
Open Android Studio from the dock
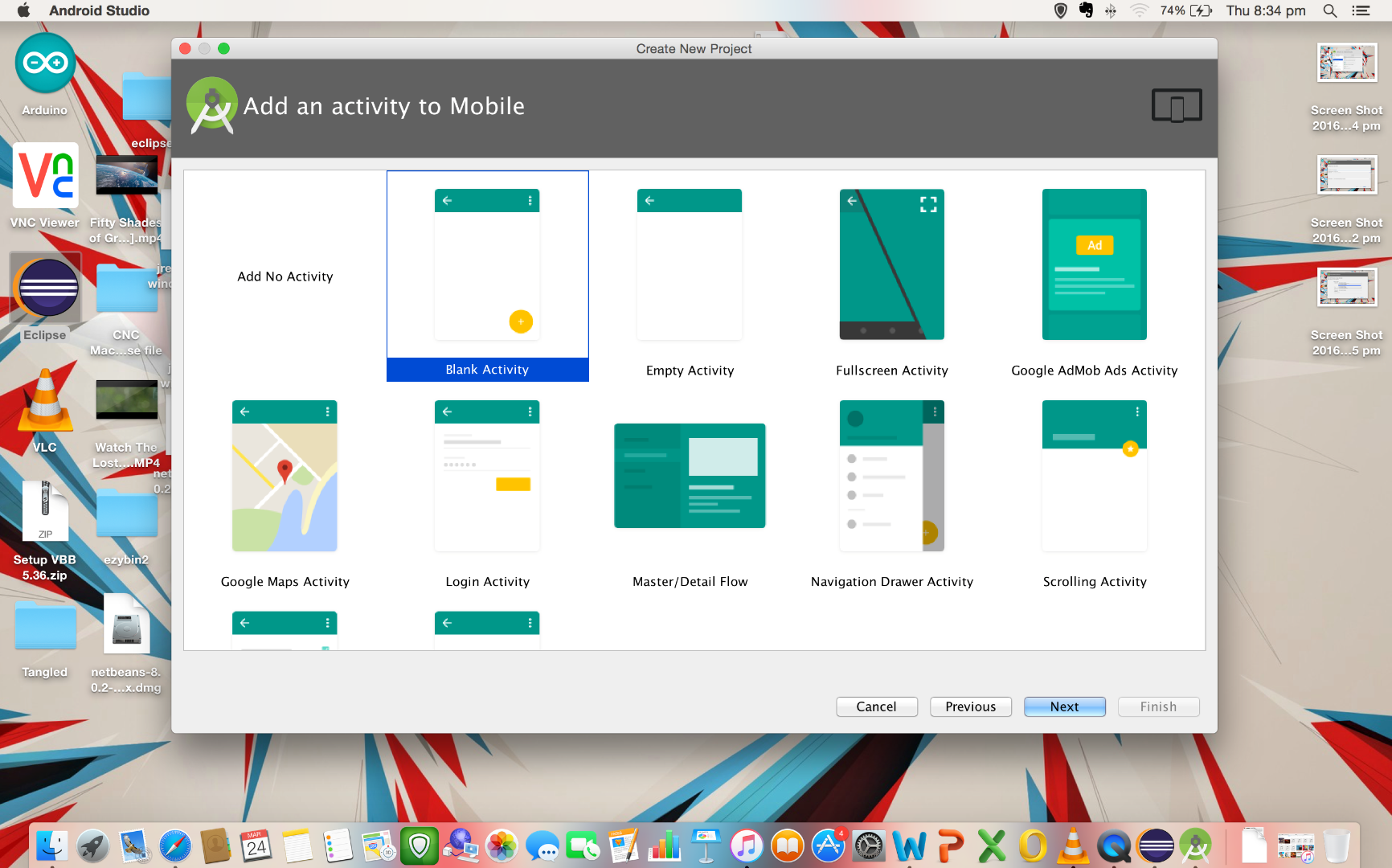pyautogui.click(x=1196, y=845)
